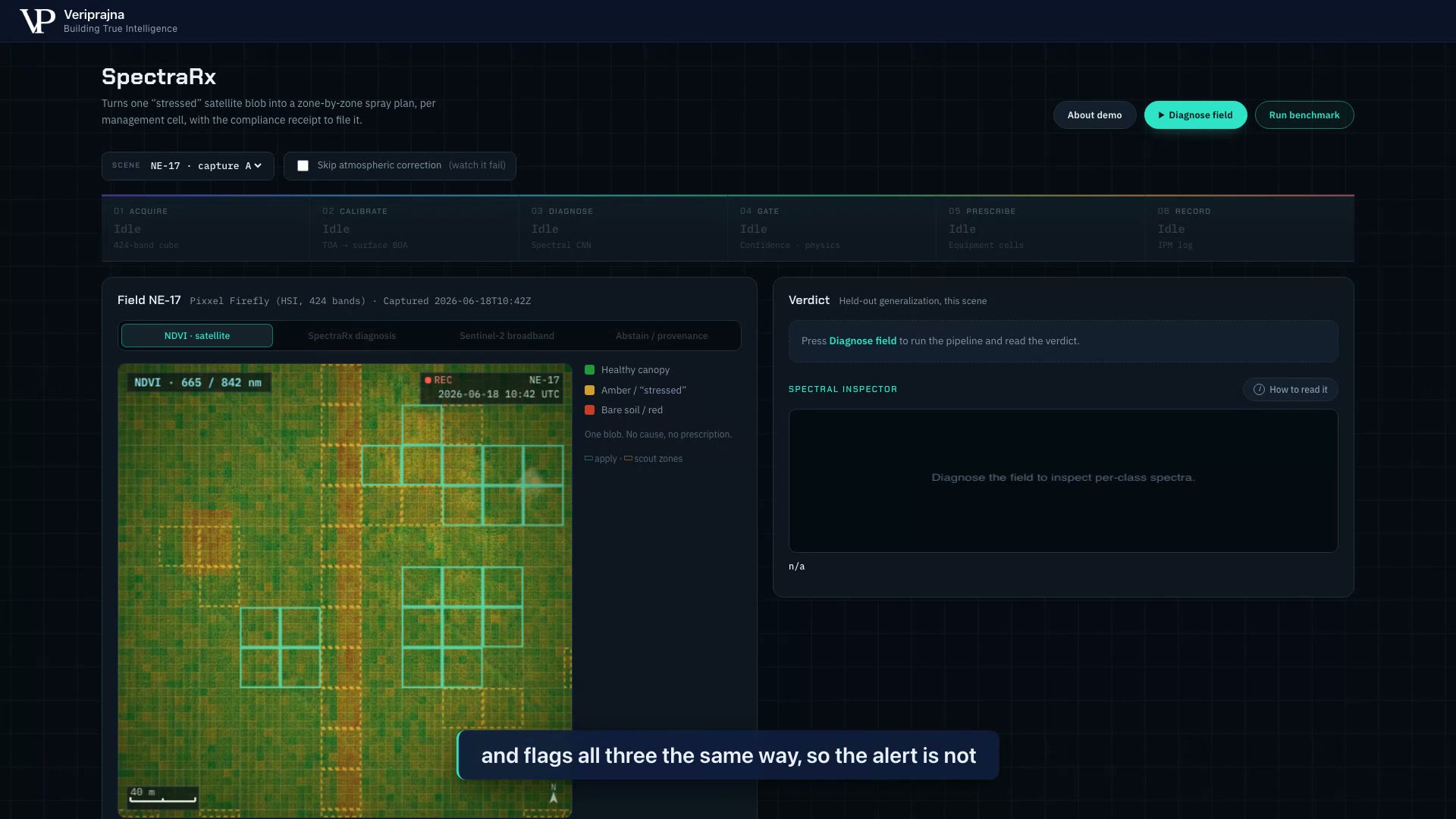The width and height of the screenshot is (1456, 819).
Task: Start the Diagnose field pipeline
Action: (x=1195, y=115)
